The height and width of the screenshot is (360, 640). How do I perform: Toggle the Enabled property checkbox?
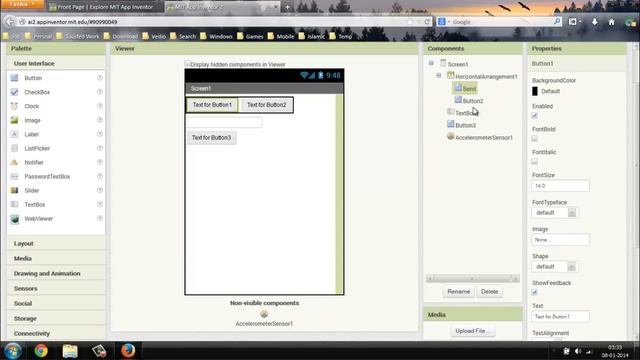[535, 116]
